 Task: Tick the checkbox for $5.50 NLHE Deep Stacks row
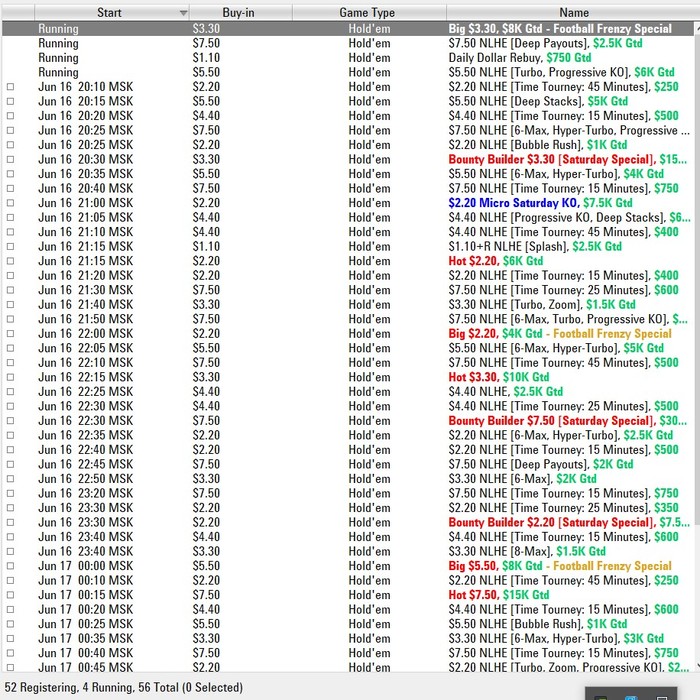coord(10,102)
